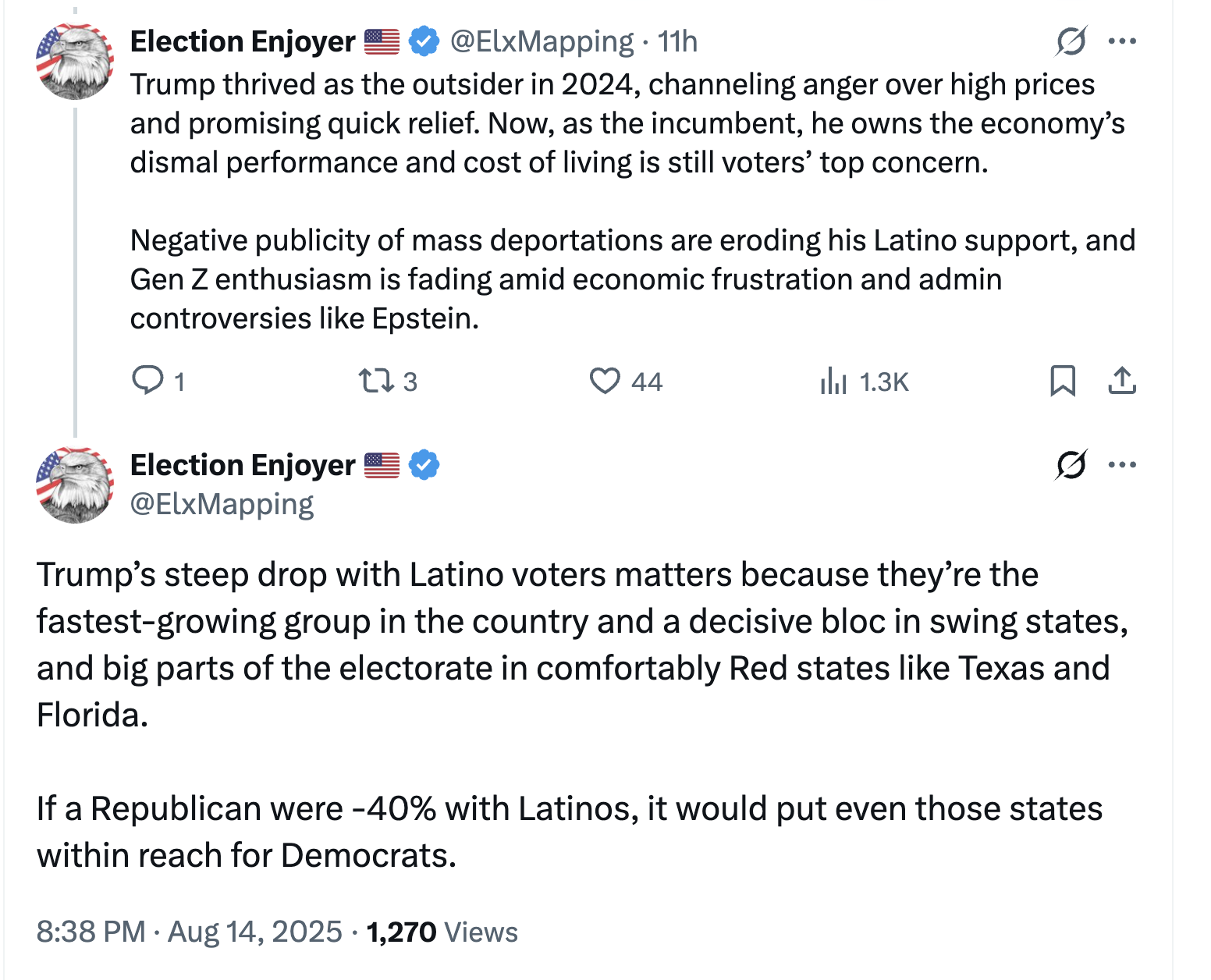This screenshot has width=1211, height=980.
Task: Like the first tweet with 44 likes
Action: tap(604, 381)
